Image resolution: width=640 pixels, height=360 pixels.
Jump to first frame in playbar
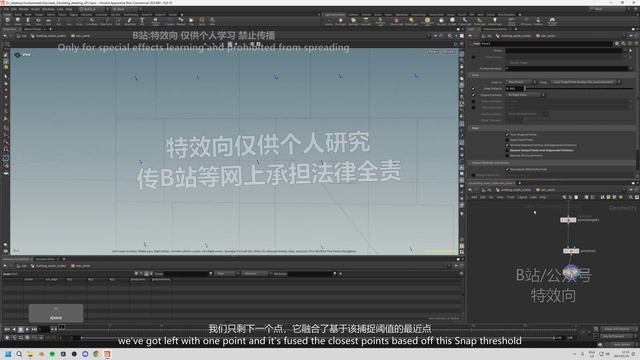click(x=7, y=329)
